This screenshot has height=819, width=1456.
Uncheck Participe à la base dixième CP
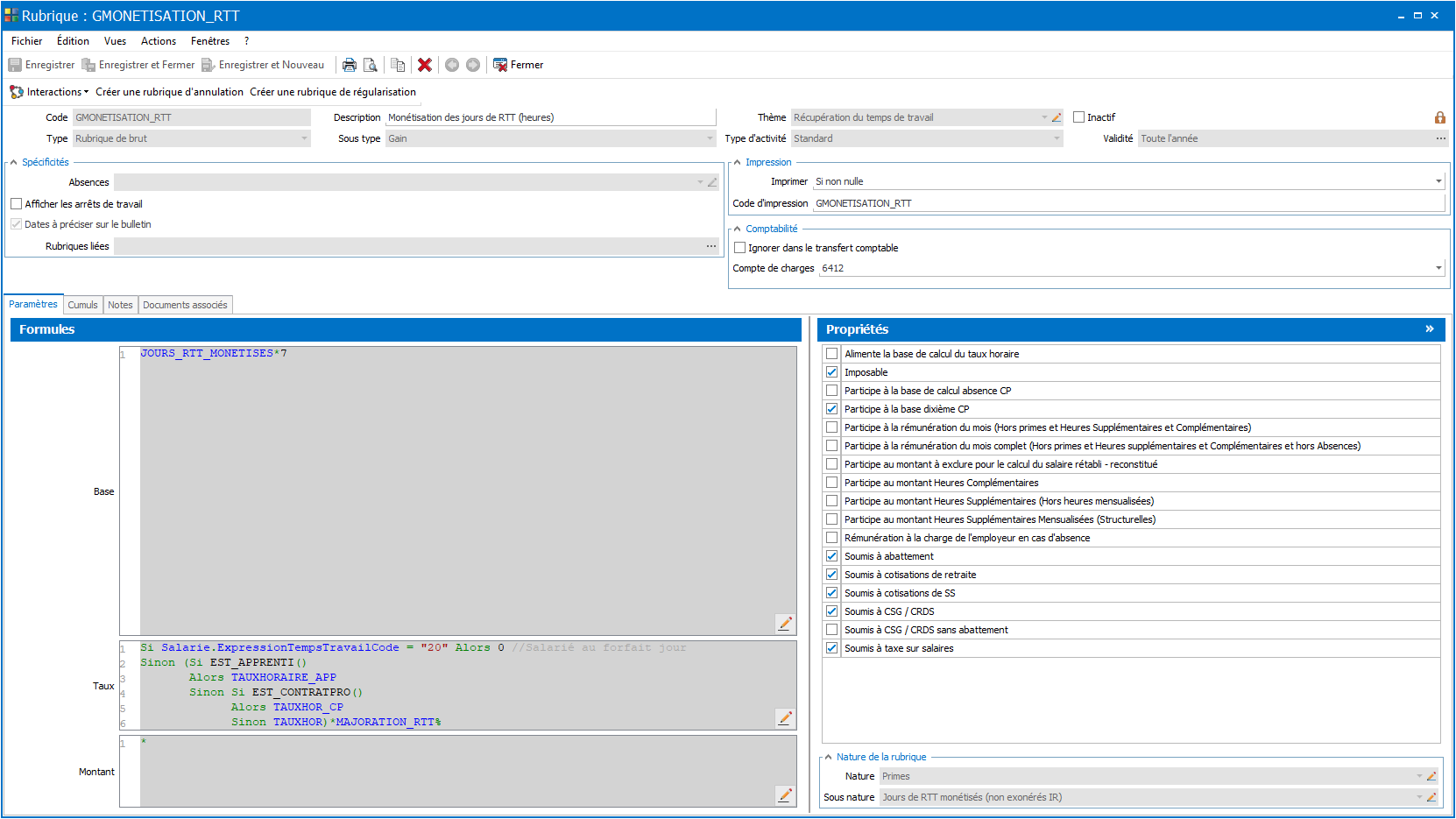coord(832,409)
